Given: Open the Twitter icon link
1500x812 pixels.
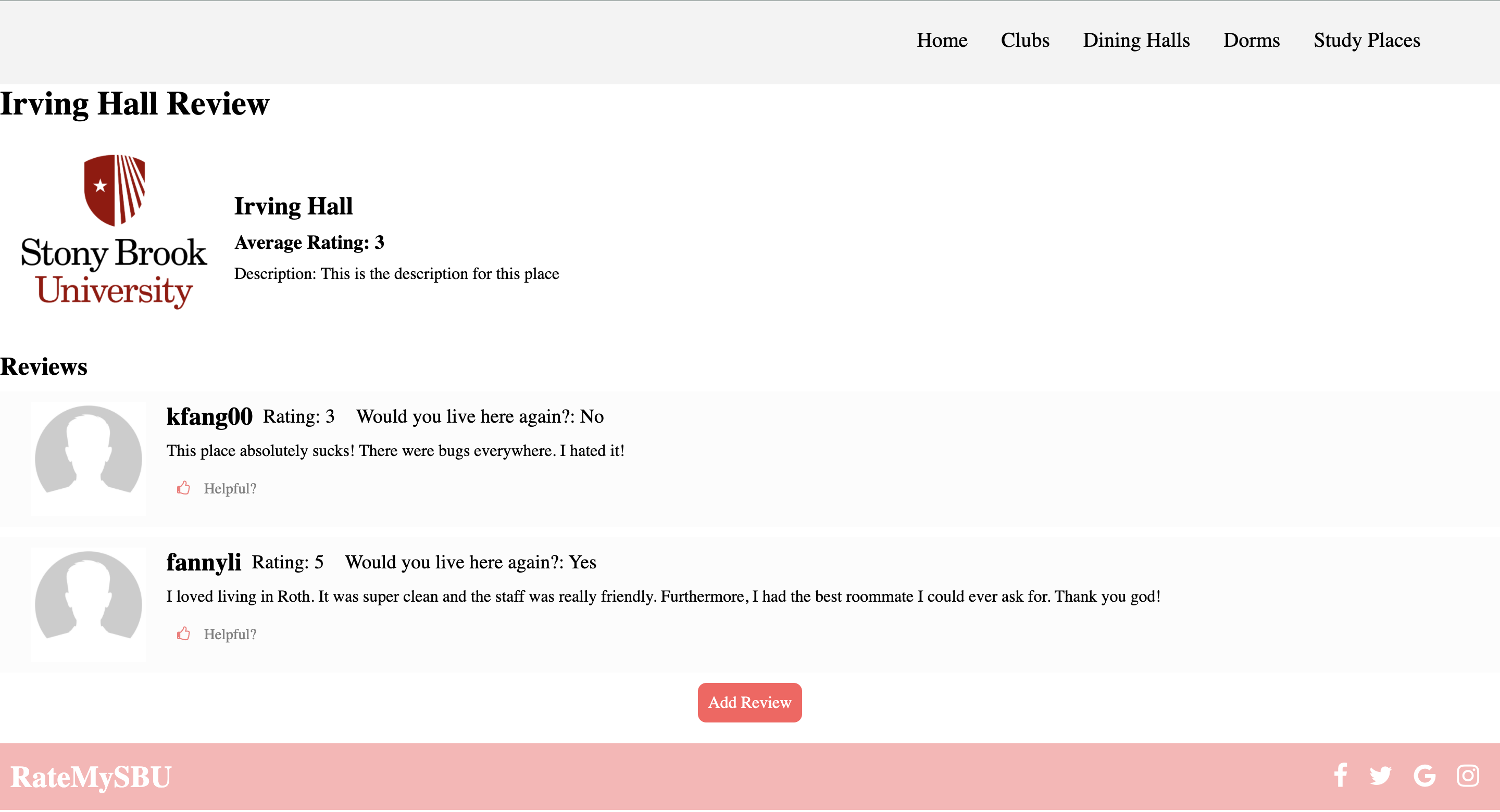Looking at the screenshot, I should click(x=1380, y=776).
